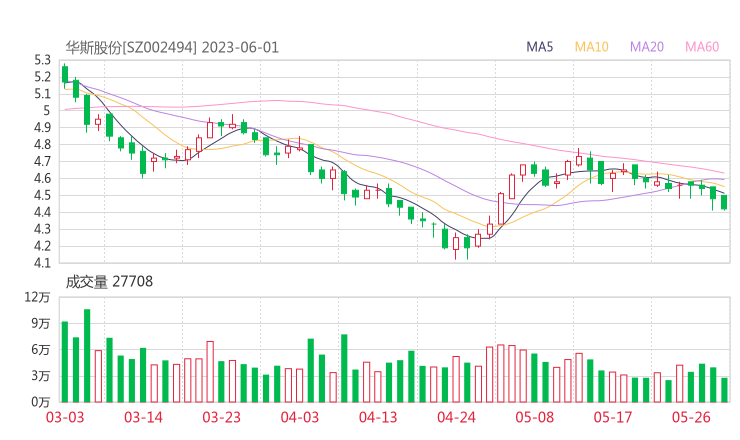Image resolution: width=740 pixels, height=440 pixels.
Task: Click the first green candlestick near 5.2
Action: pyautogui.click(x=65, y=75)
